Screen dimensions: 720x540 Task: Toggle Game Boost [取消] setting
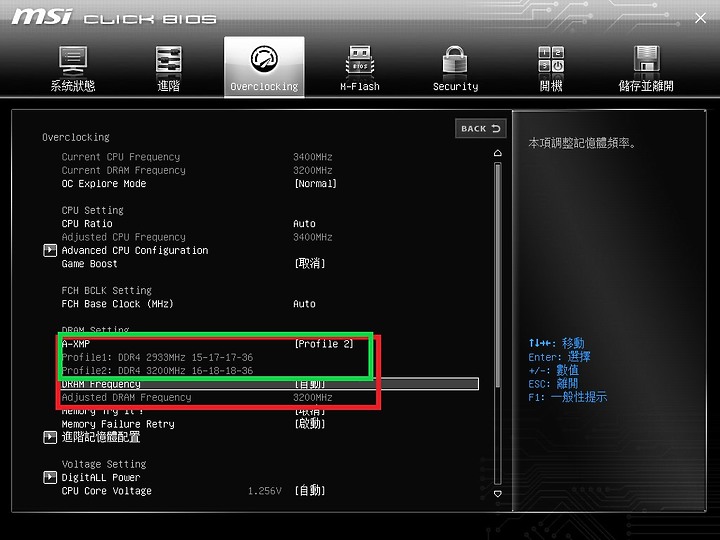click(x=310, y=264)
